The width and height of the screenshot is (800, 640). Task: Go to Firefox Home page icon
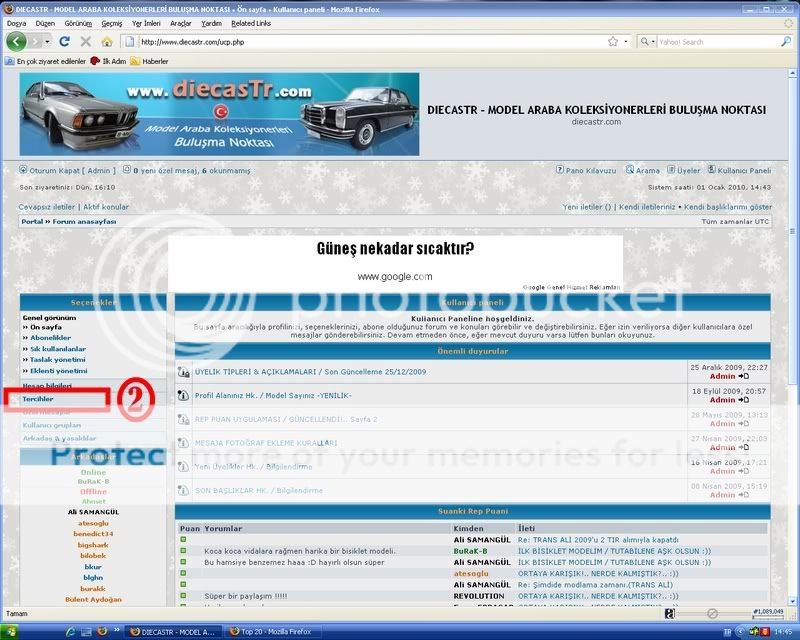tap(107, 42)
